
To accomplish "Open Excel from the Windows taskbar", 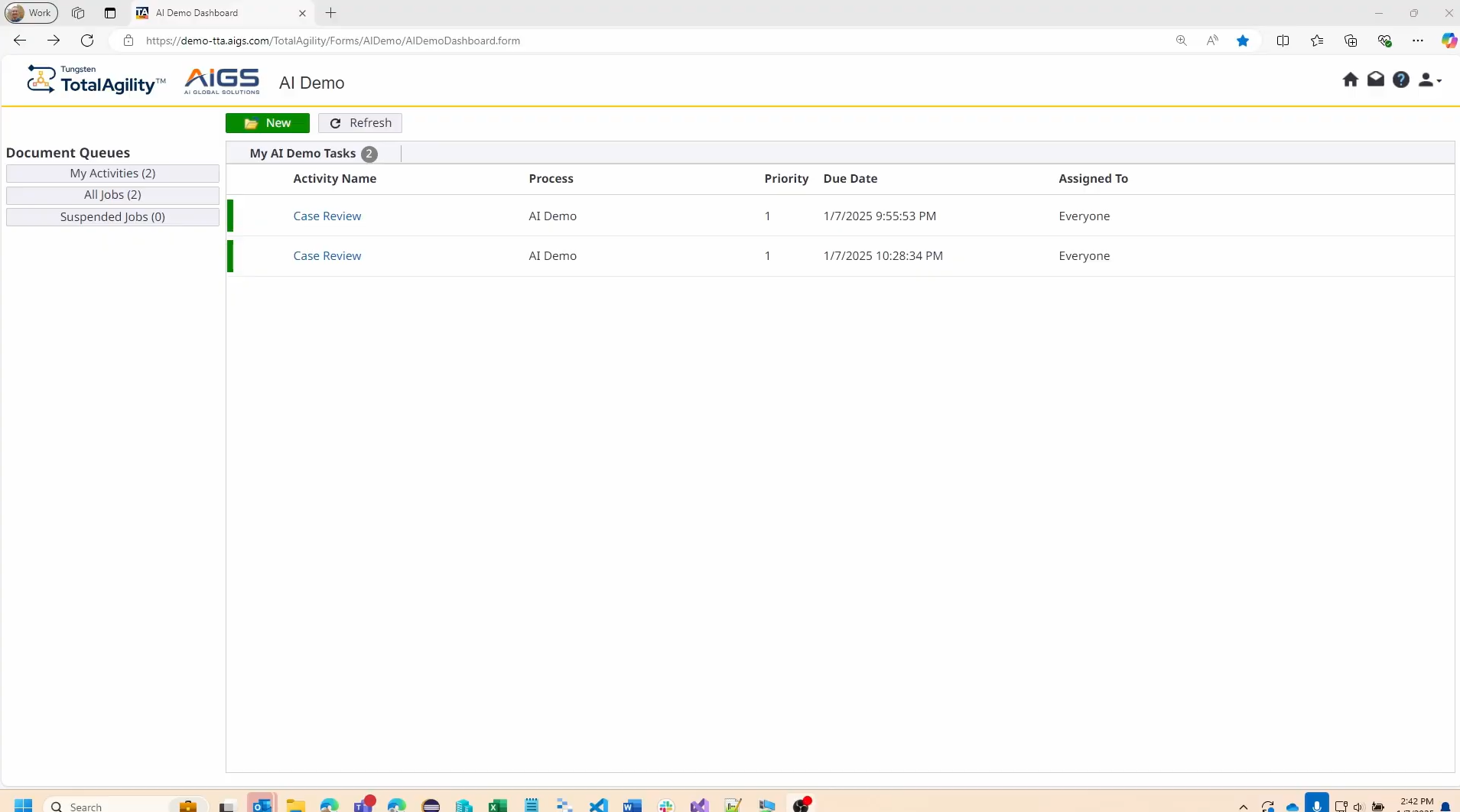I will pyautogui.click(x=497, y=805).
